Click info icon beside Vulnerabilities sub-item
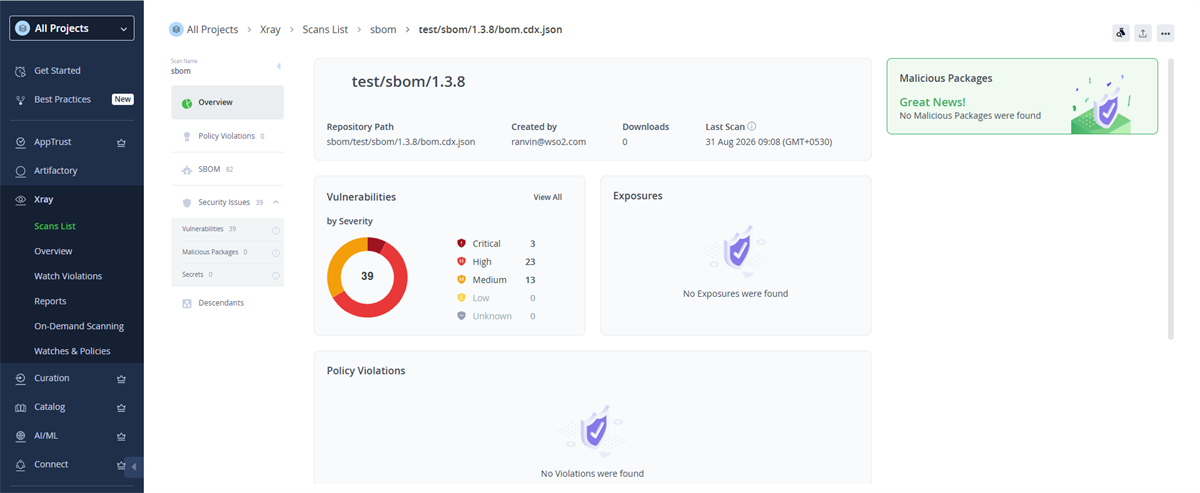 (x=275, y=230)
